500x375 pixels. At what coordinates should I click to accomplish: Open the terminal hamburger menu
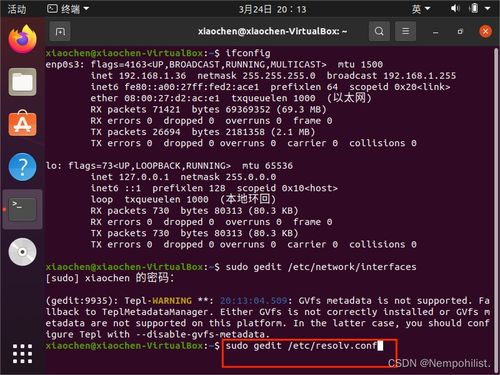tap(405, 31)
